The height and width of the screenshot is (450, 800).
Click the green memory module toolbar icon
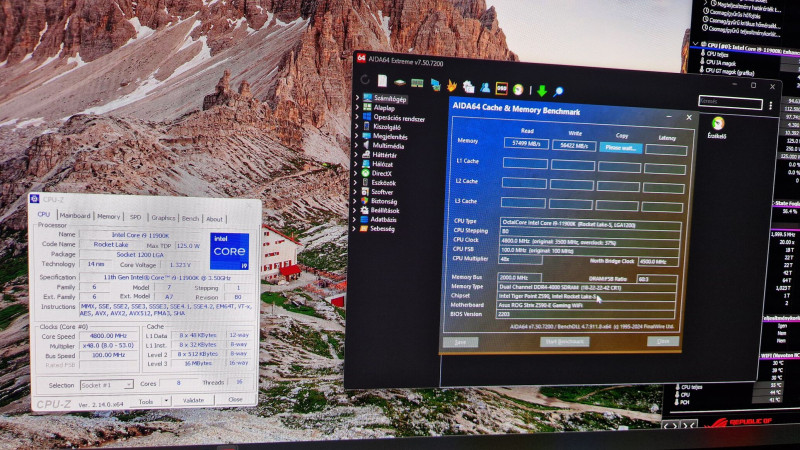tap(417, 84)
